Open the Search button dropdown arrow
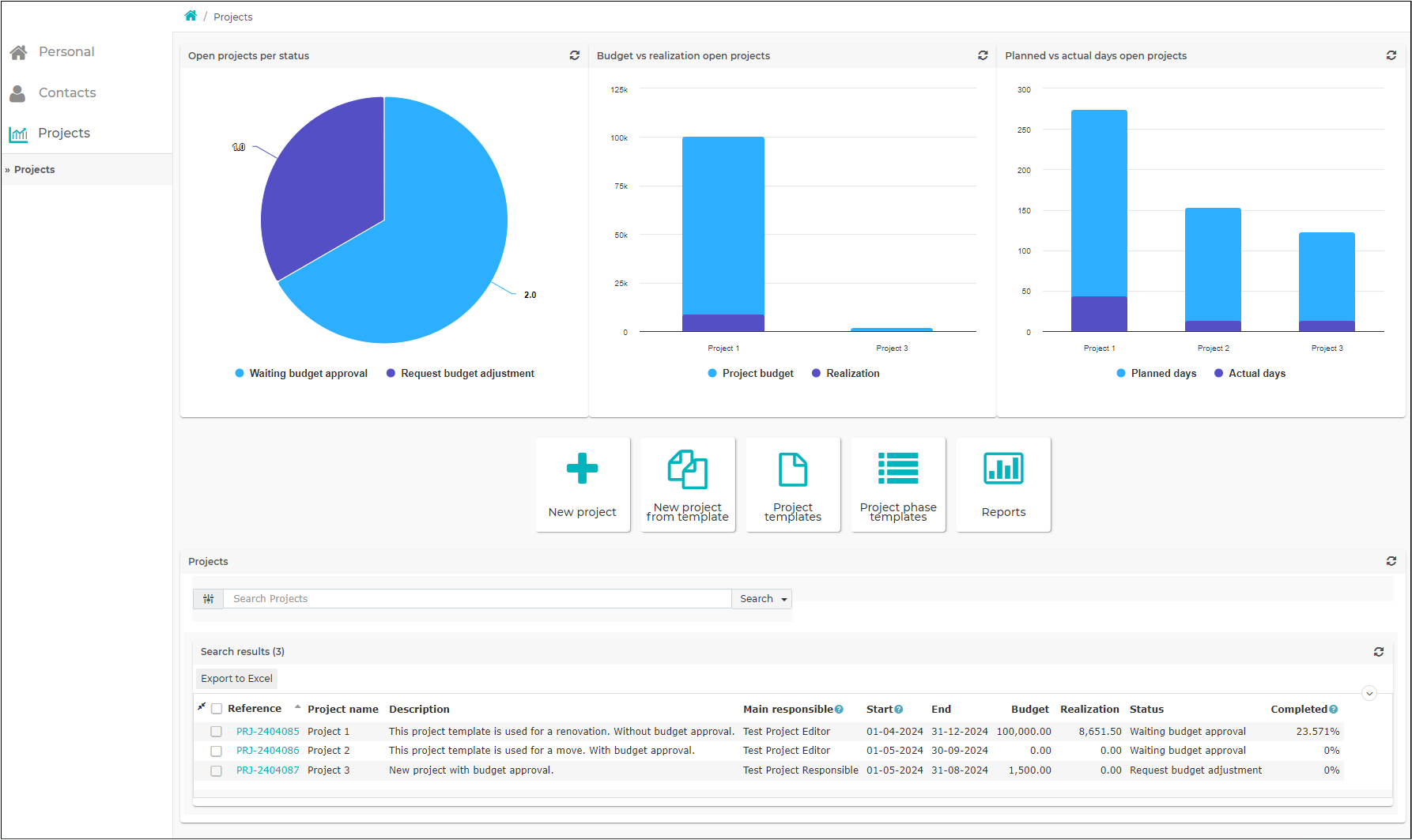Screen dimensions: 1412x840 click(x=784, y=600)
